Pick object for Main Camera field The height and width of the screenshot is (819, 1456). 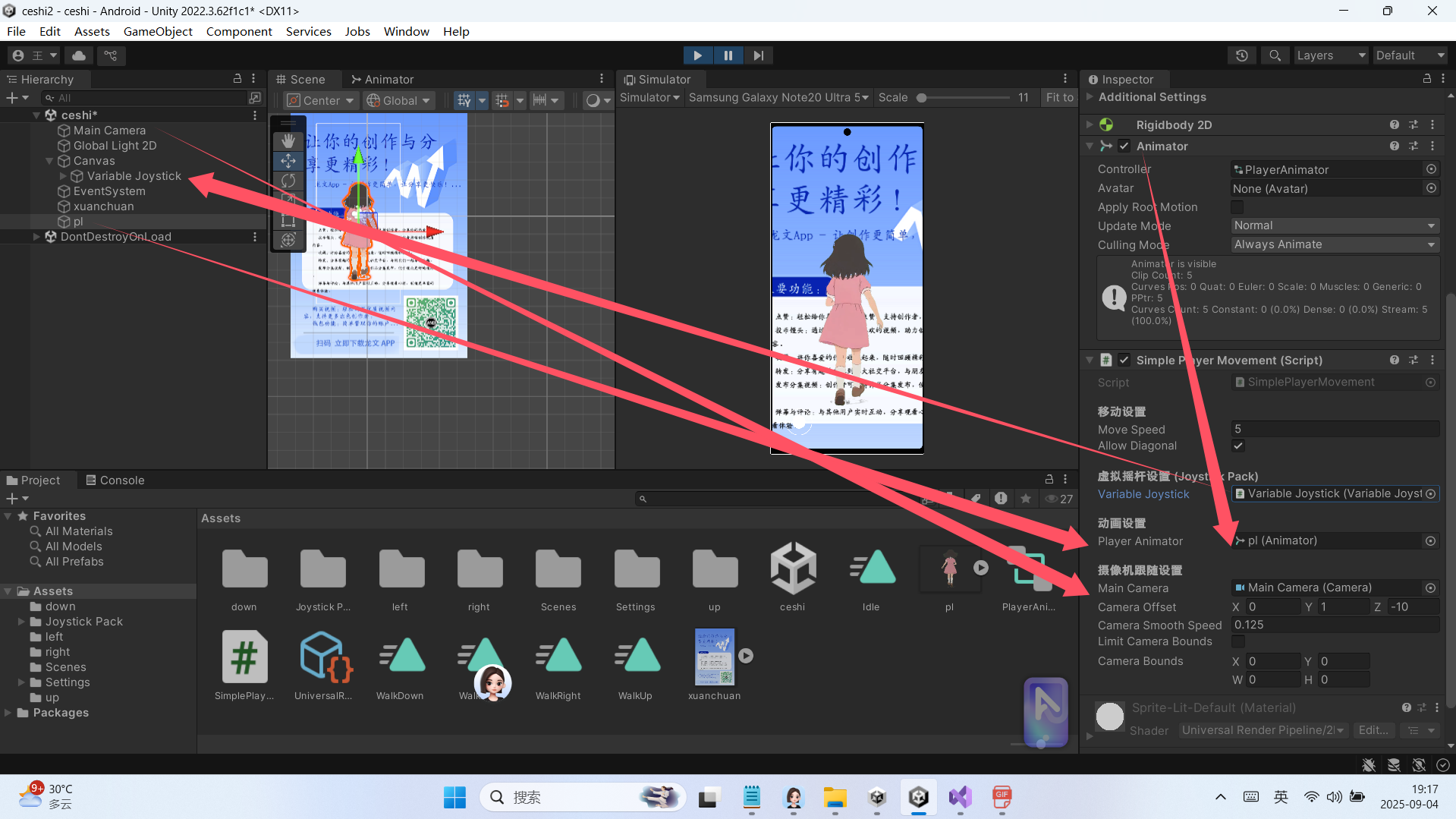[1430, 587]
